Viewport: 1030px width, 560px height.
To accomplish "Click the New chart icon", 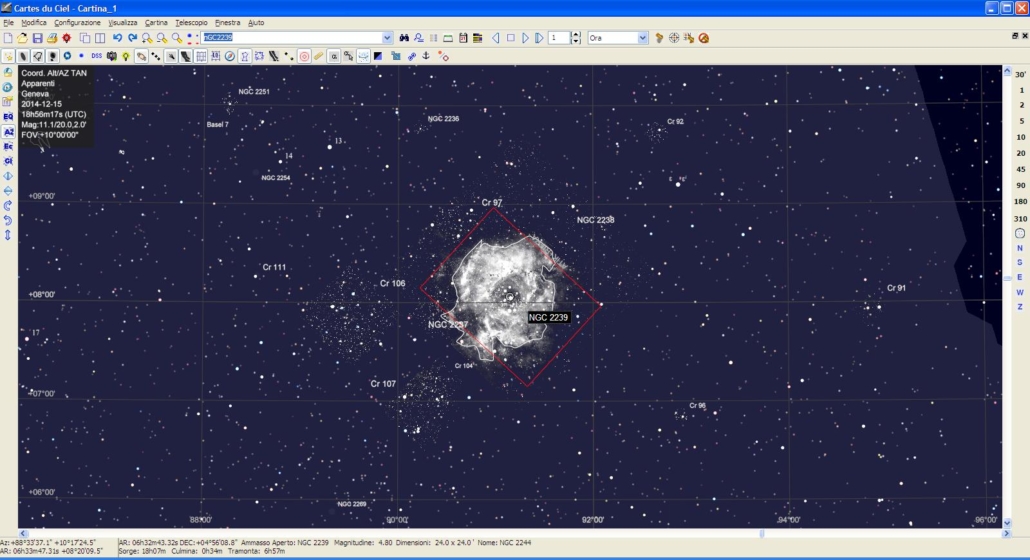I will pyautogui.click(x=8, y=38).
